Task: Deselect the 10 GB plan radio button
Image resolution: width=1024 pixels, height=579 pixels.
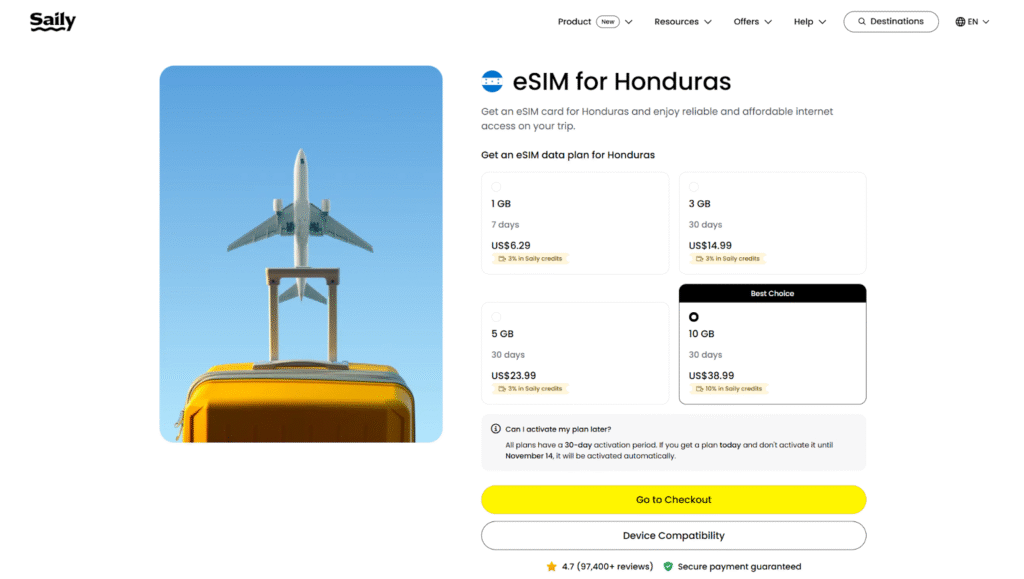Action: [x=695, y=315]
